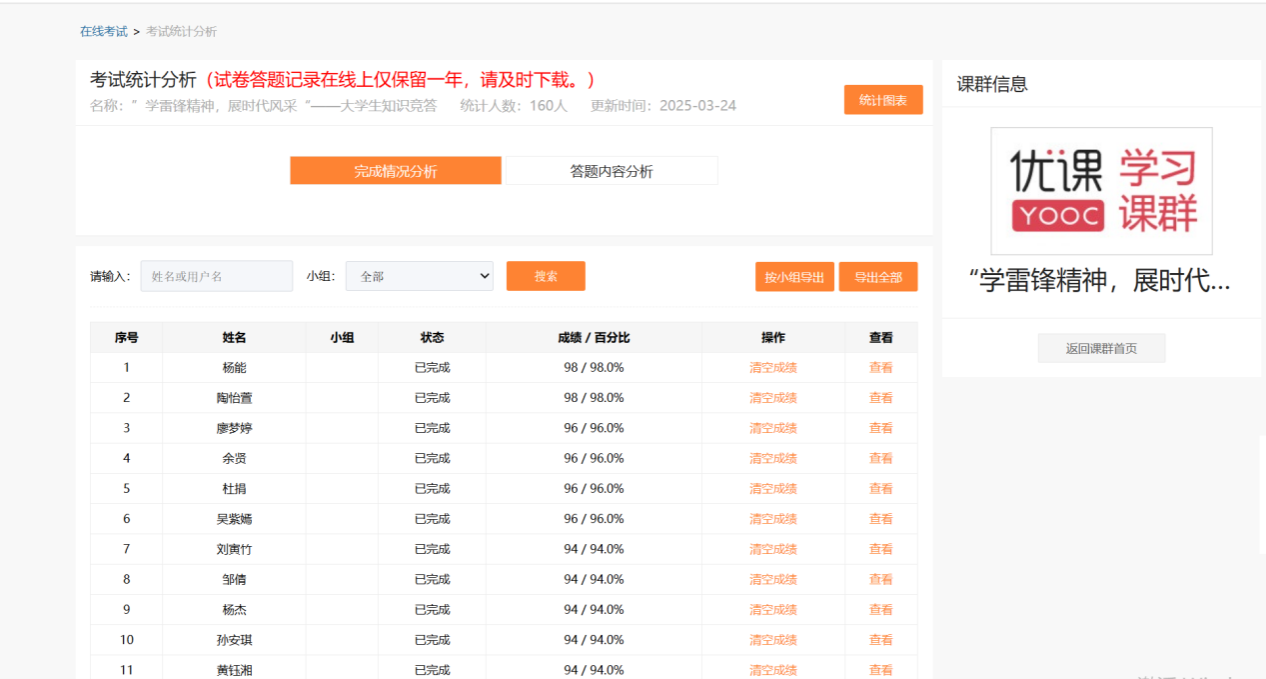Select the 完成情况分析 tab
Screen dimensions: 1266x679
[x=395, y=171]
